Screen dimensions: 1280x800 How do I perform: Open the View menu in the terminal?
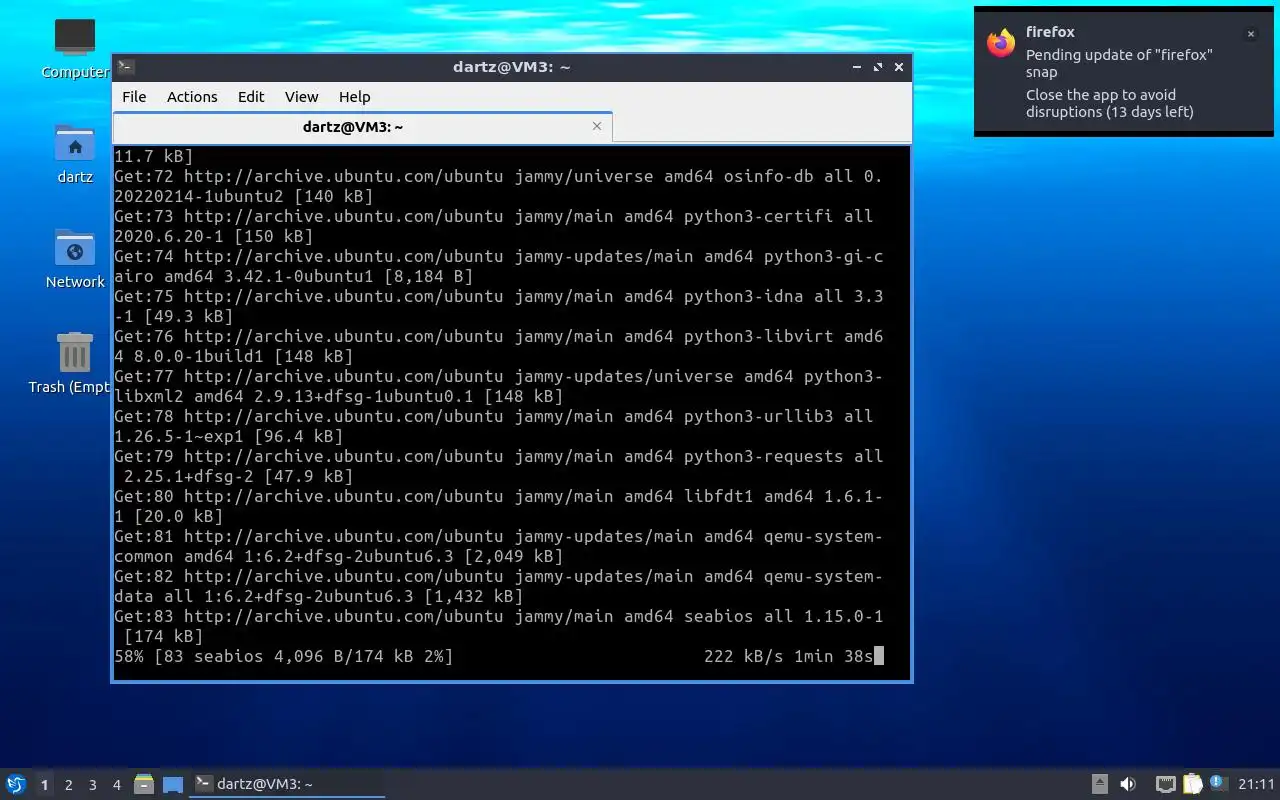301,97
